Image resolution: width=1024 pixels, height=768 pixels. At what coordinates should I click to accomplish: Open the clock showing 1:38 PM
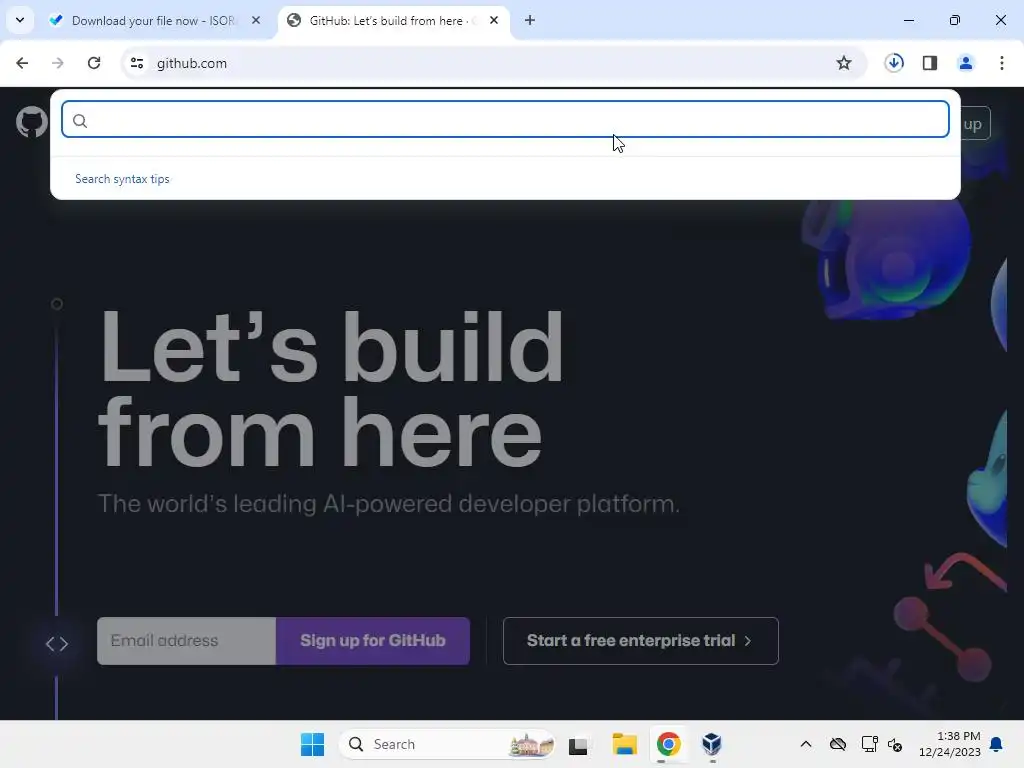tap(950, 744)
